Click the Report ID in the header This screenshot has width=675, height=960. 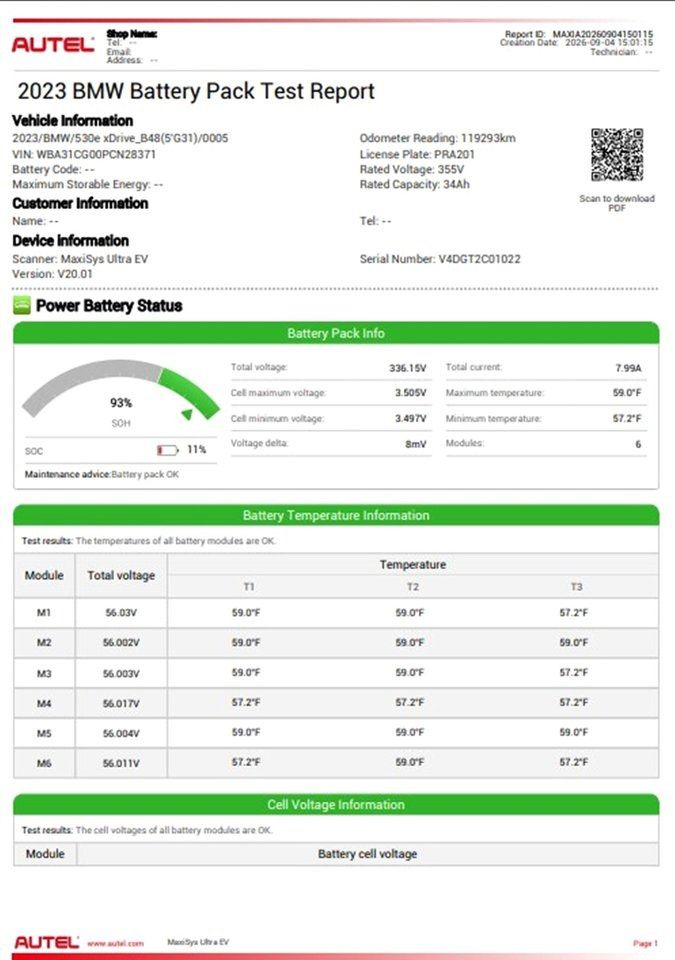coord(579,34)
